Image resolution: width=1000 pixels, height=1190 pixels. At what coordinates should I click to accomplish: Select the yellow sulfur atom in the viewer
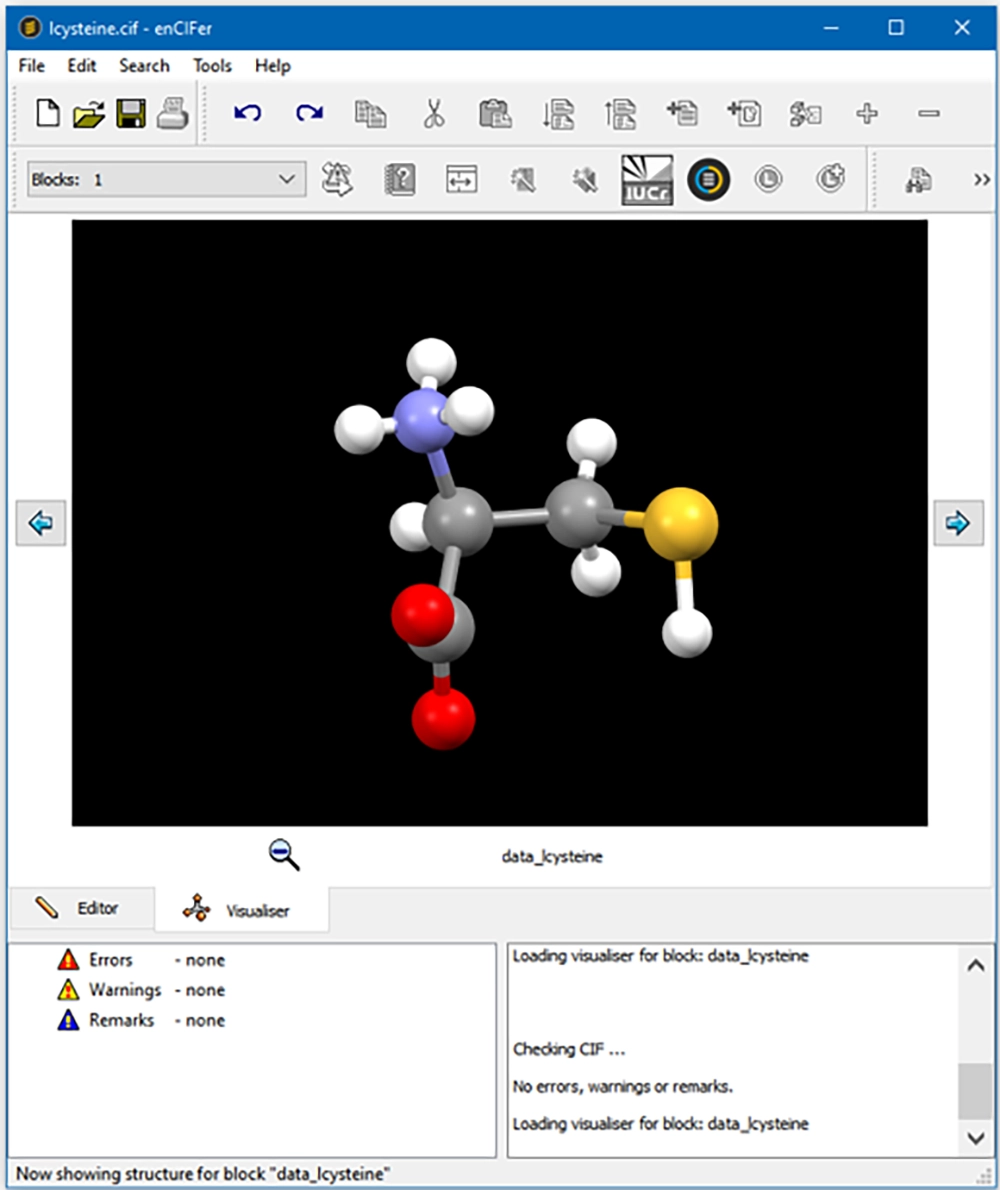680,523
